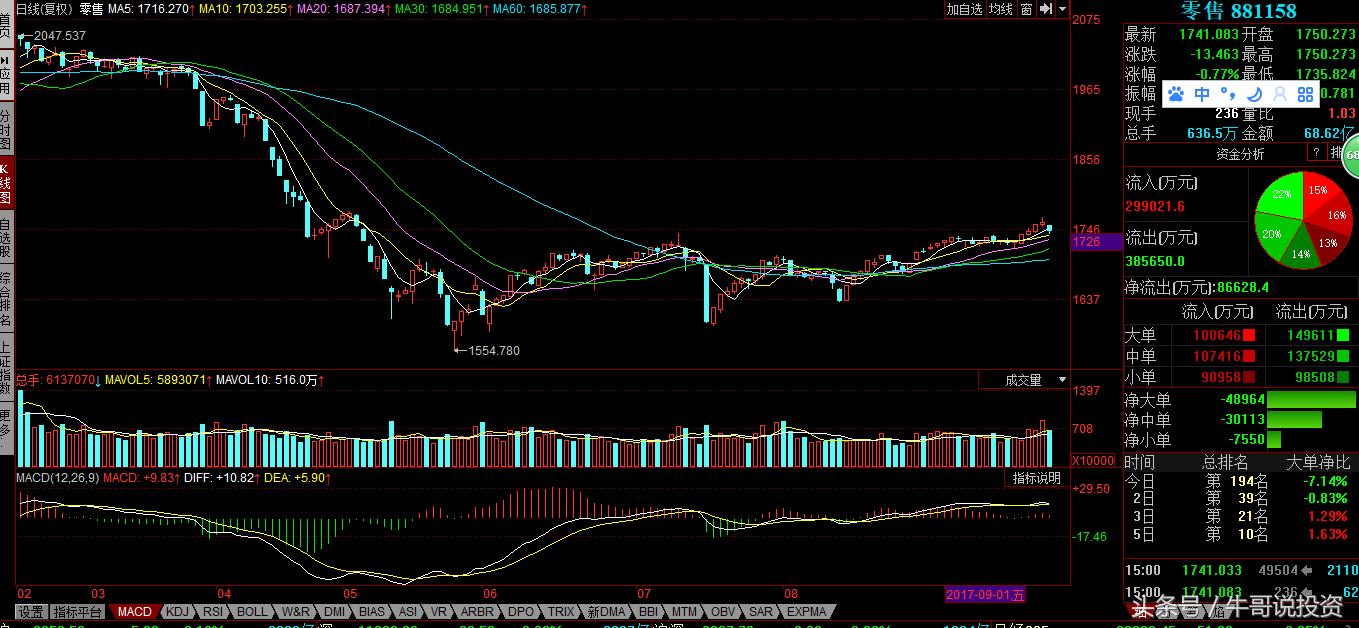Viewport: 1359px width, 628px height.
Task: Open the 自选股 watchlist sidebar tab
Action: pos(6,236)
